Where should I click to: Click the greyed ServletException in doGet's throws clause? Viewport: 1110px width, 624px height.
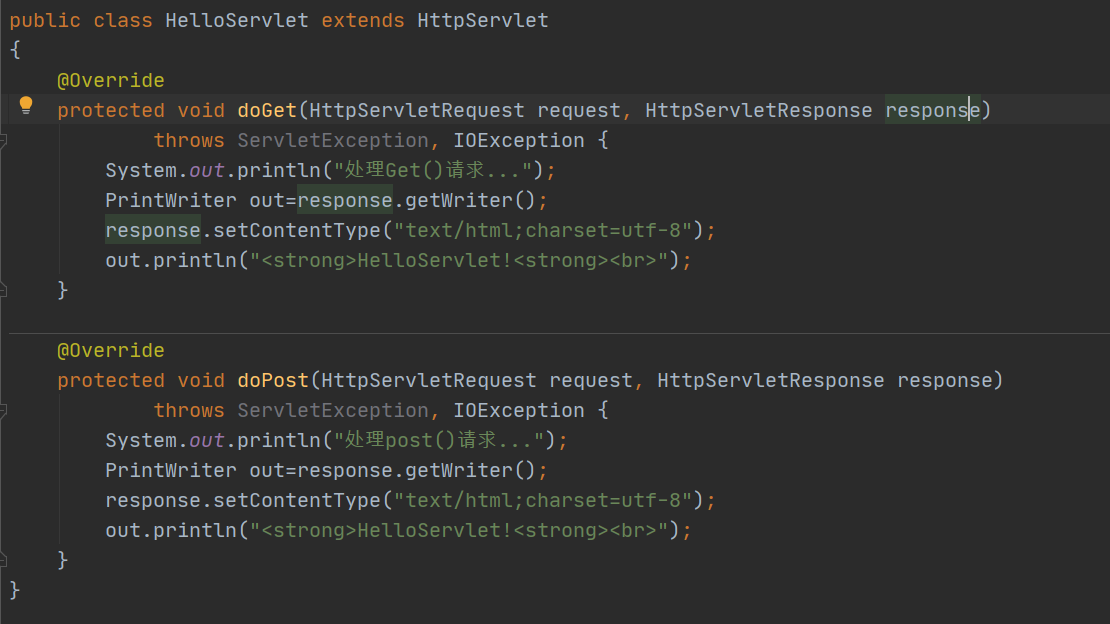pyautogui.click(x=333, y=140)
